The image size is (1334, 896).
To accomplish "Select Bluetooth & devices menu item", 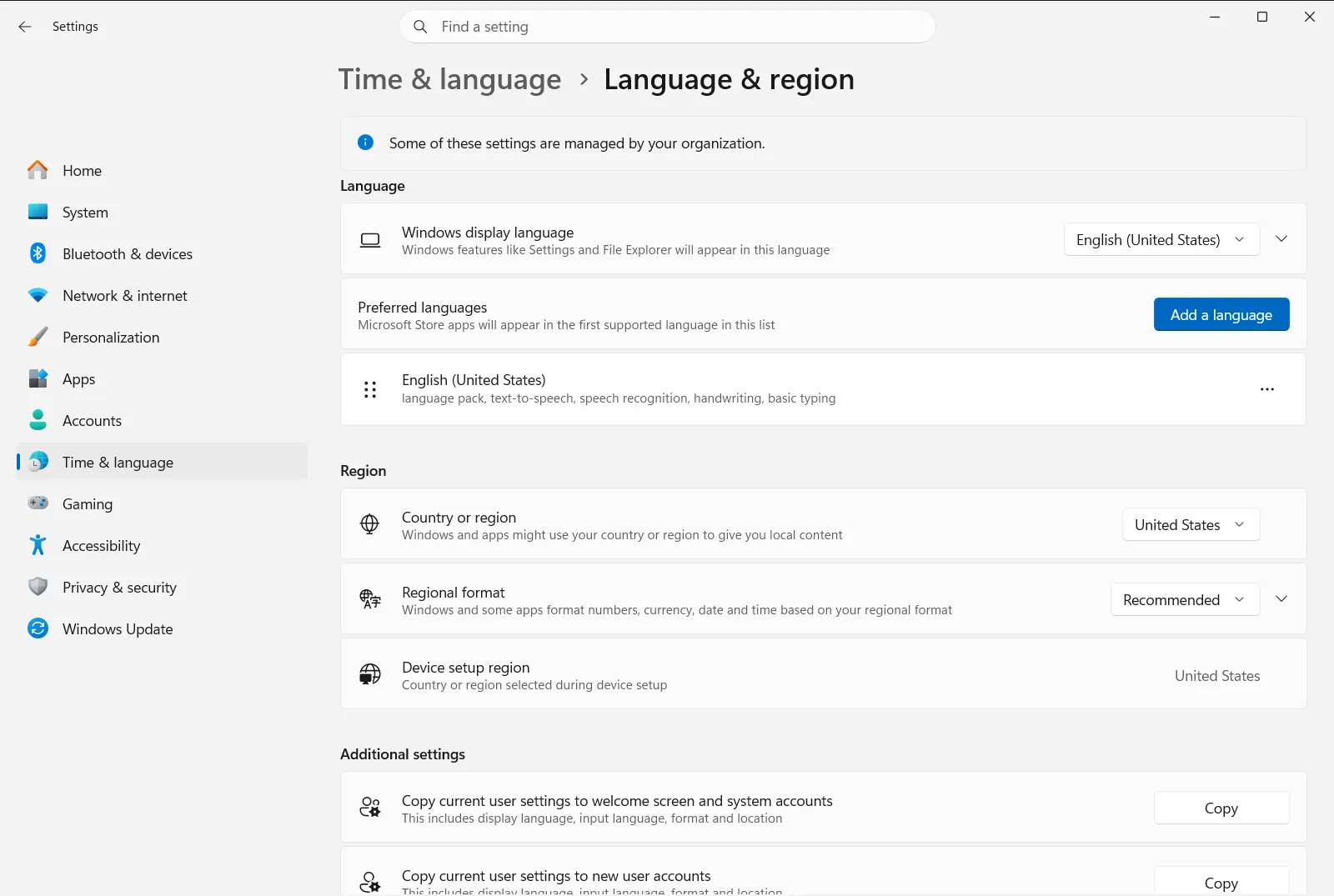I will pos(163,253).
